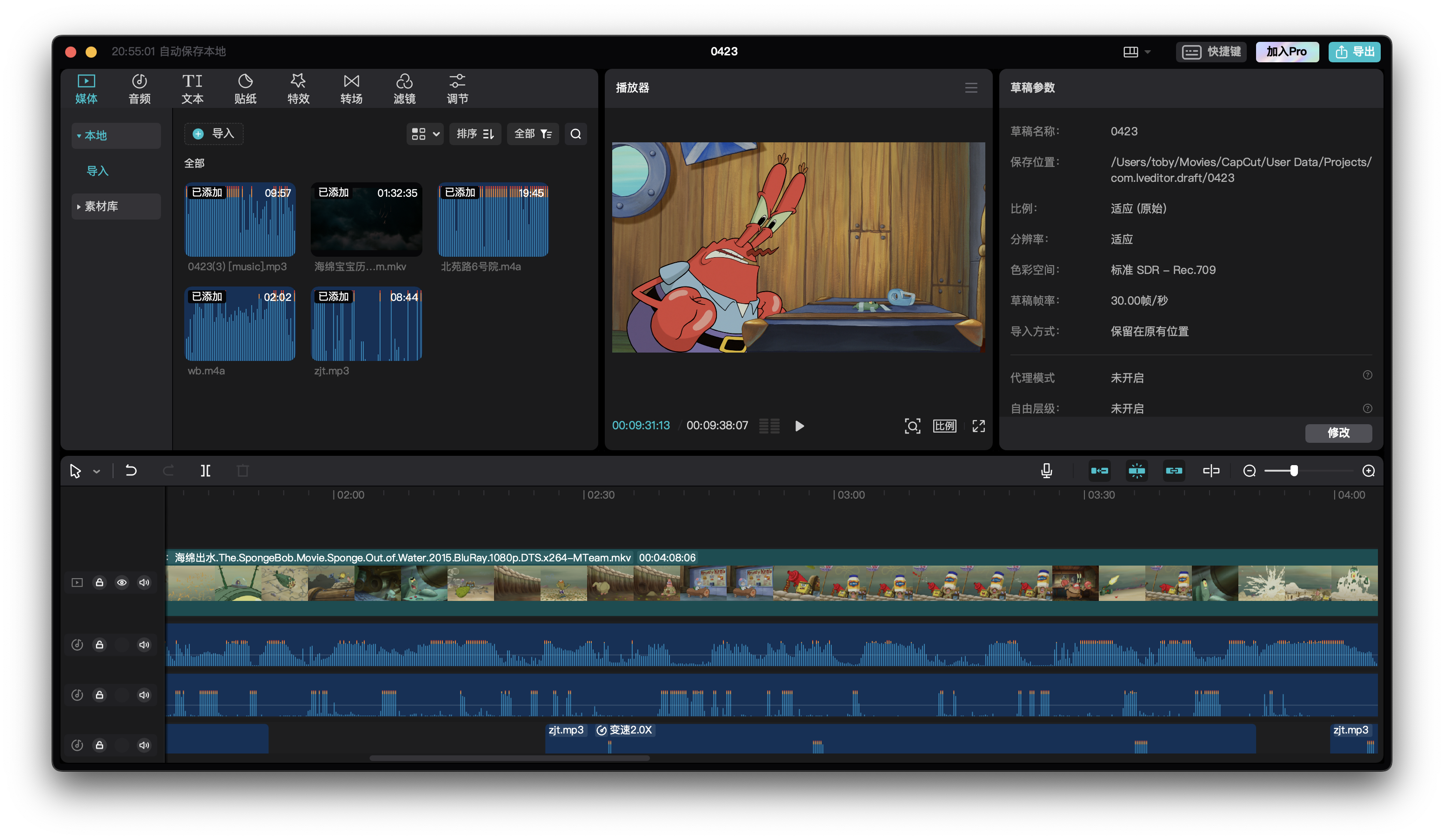Select the 北苑路6号院.m4a audio thumbnail
Screen dimensions: 1444x840
pyautogui.click(x=494, y=220)
